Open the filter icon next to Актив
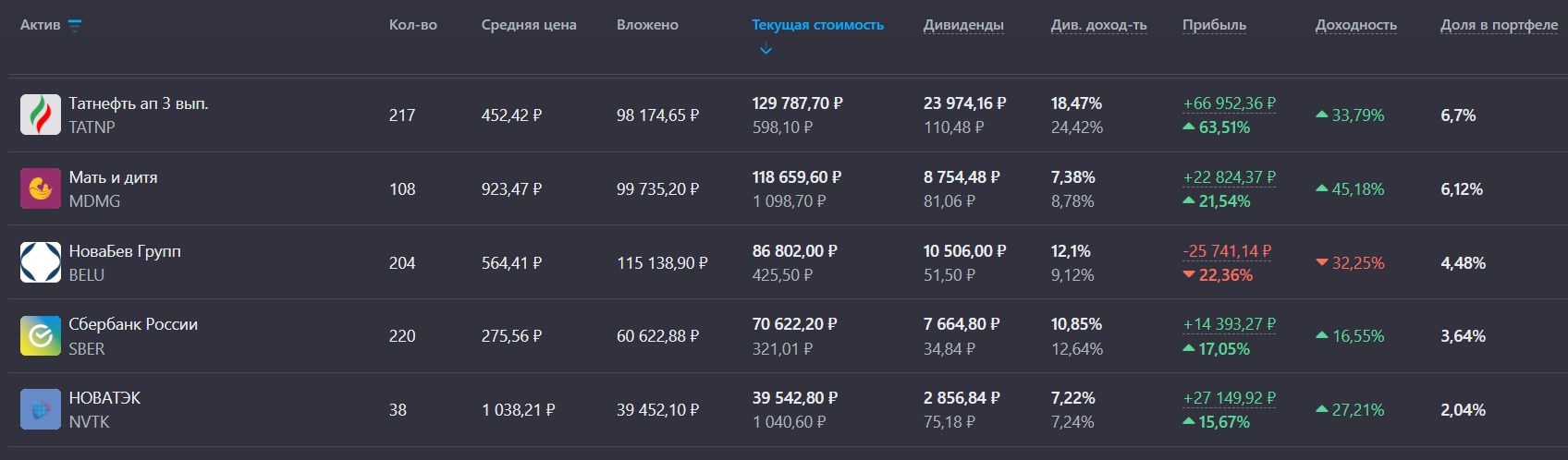This screenshot has height=460, width=1568. 75,25
